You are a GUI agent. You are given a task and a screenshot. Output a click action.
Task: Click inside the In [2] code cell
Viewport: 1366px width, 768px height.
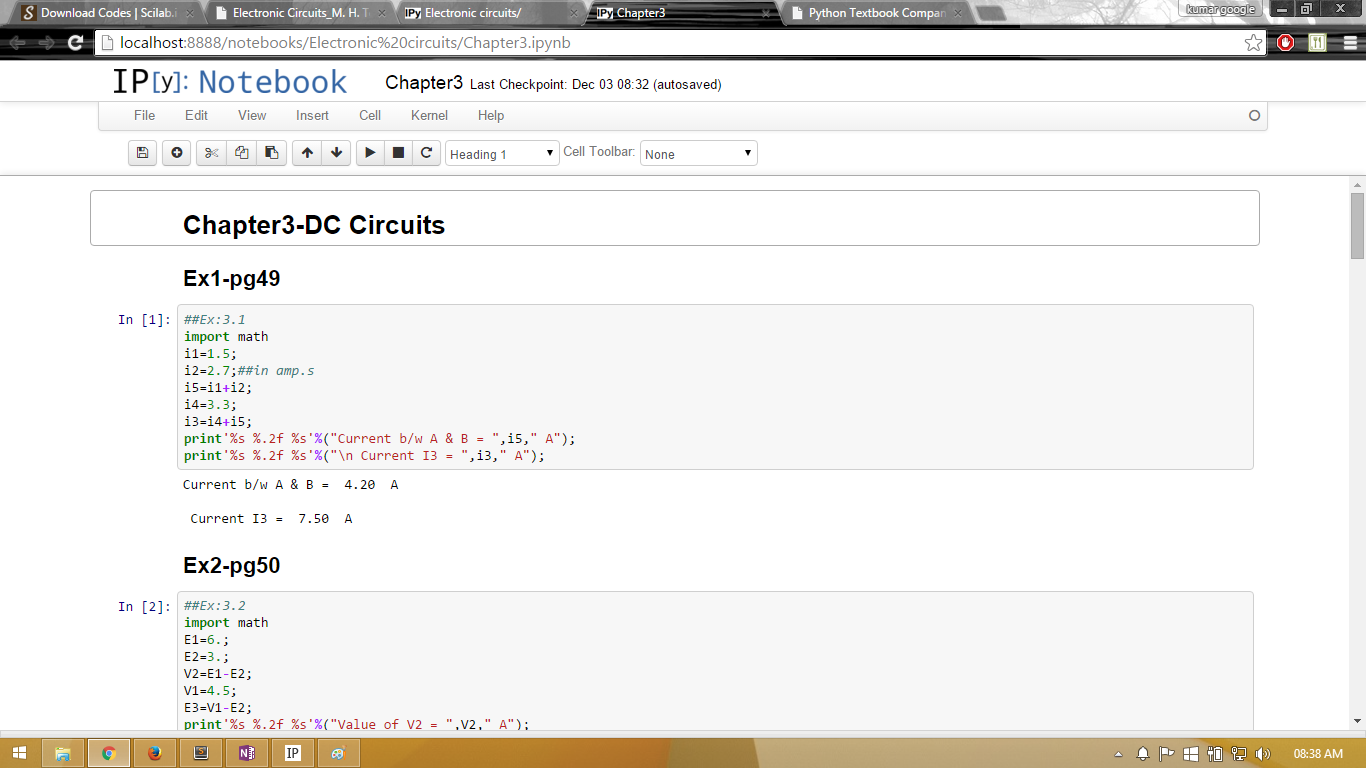715,662
